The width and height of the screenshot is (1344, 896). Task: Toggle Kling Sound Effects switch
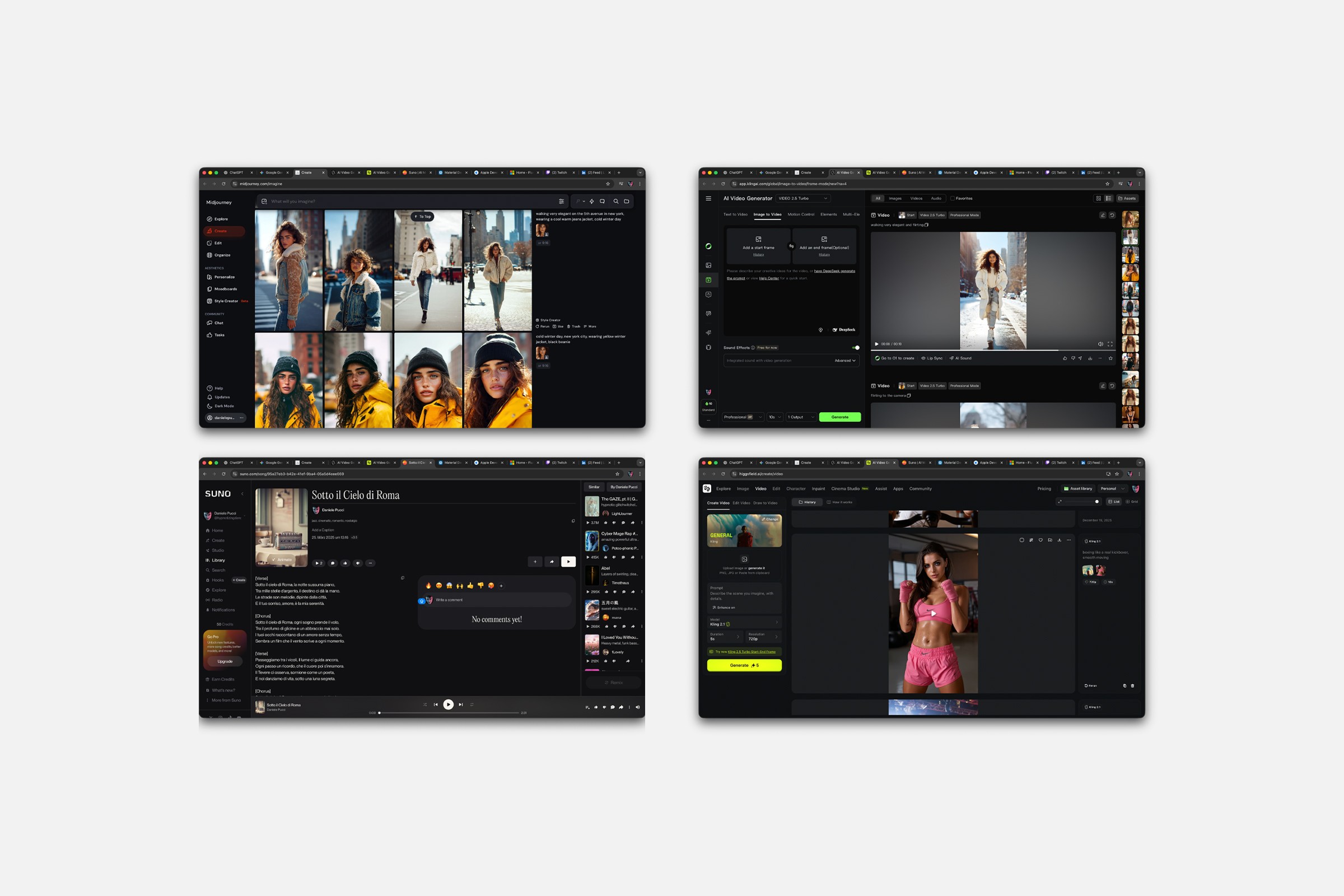coord(856,347)
